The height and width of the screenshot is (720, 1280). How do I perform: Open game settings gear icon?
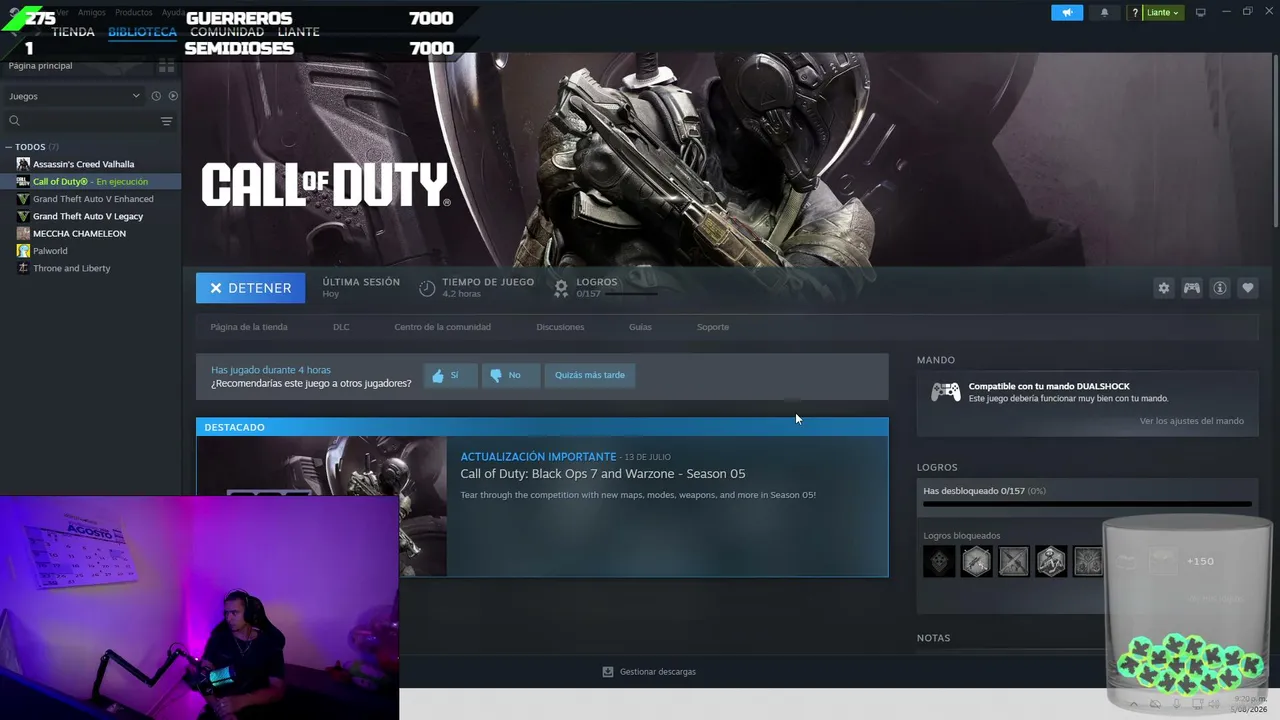coord(1164,288)
